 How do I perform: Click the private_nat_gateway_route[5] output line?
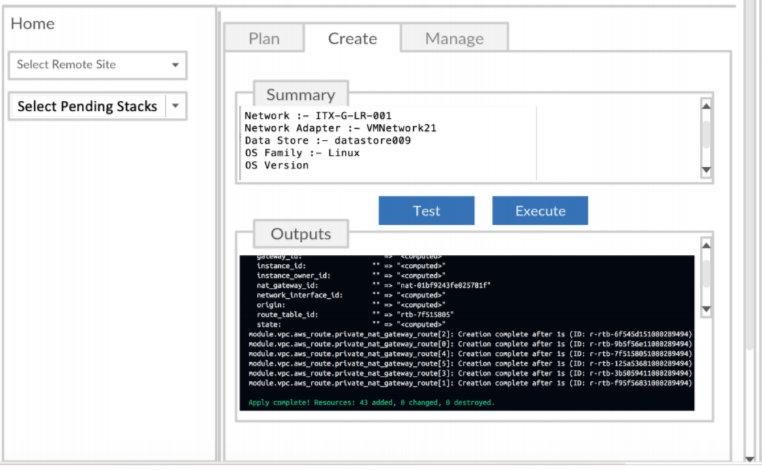tap(470, 364)
